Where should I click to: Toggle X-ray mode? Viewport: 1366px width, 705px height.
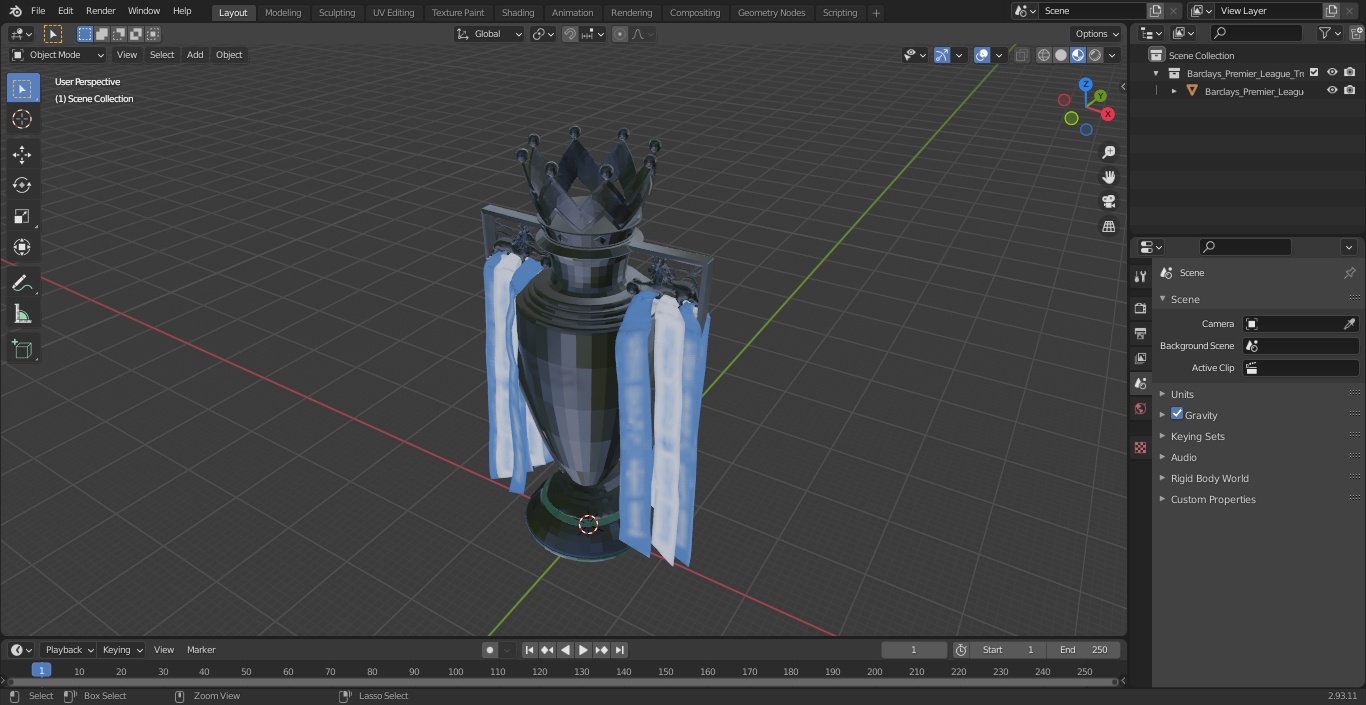pyautogui.click(x=1021, y=55)
